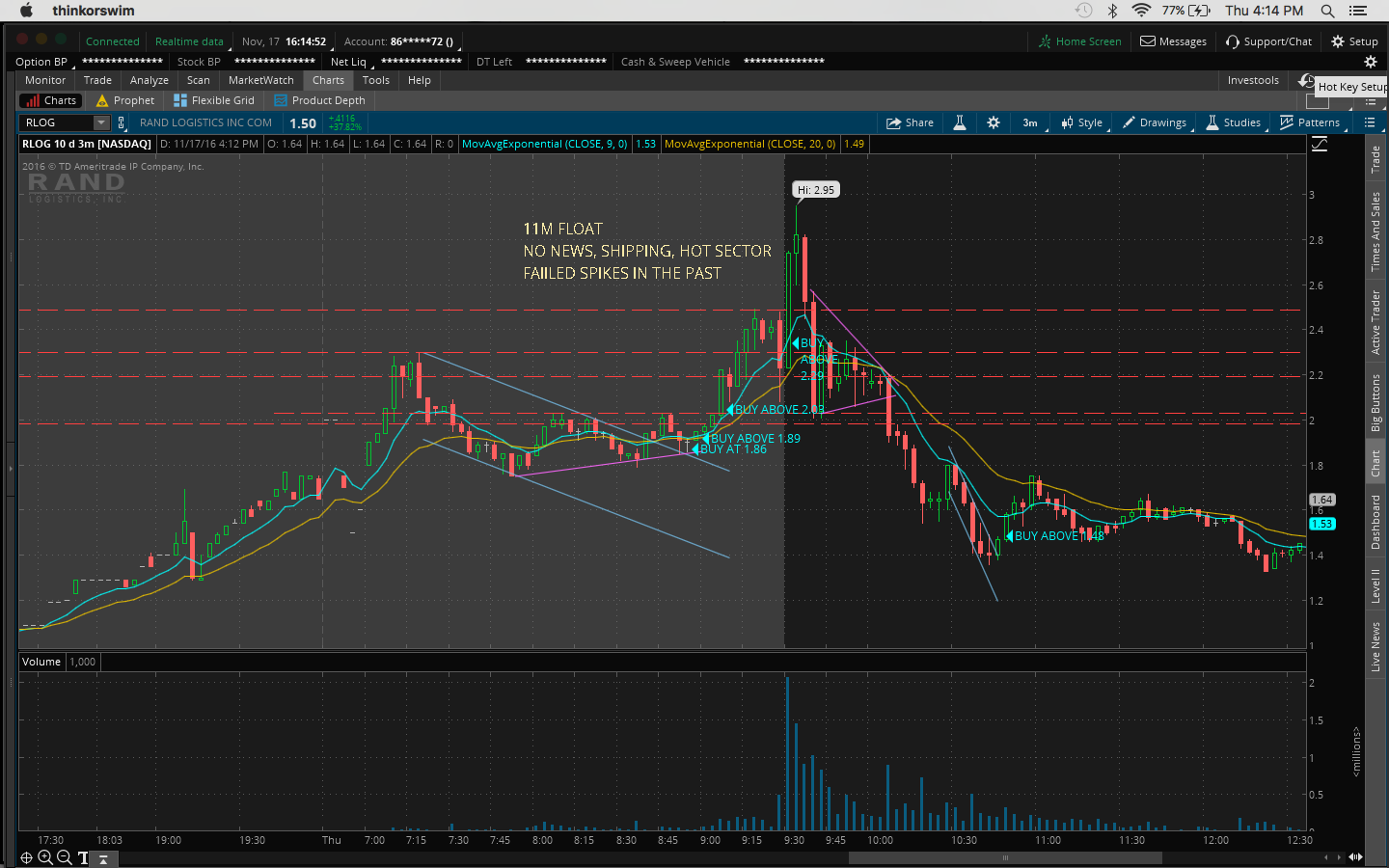Open macOS Notification Center icon
Image resolution: width=1389 pixels, height=868 pixels.
(1358, 11)
